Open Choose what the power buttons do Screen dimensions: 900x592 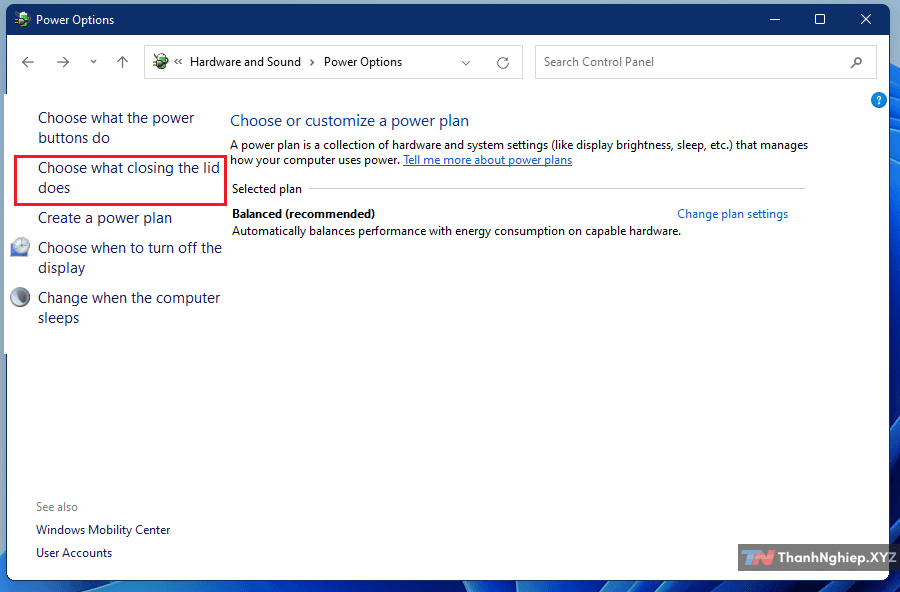pos(116,128)
